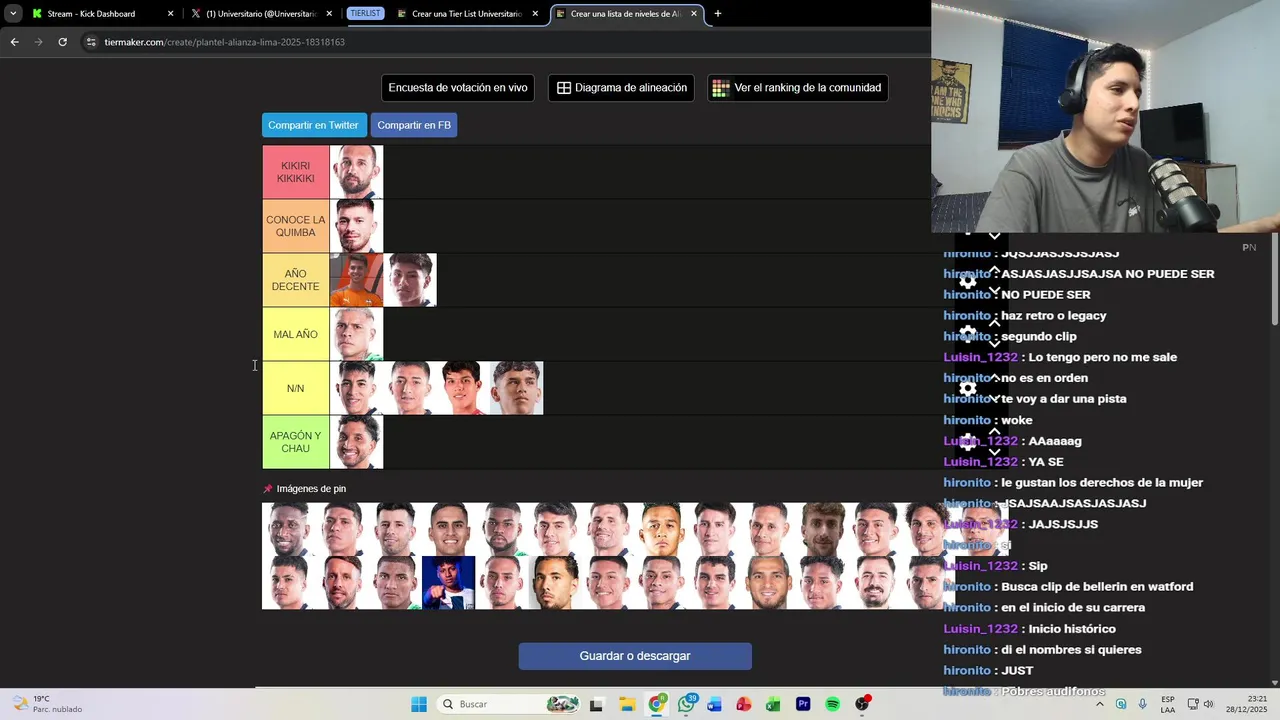
Task: Select the player in CONOCE LA QUIMBA row
Action: pyautogui.click(x=357, y=226)
